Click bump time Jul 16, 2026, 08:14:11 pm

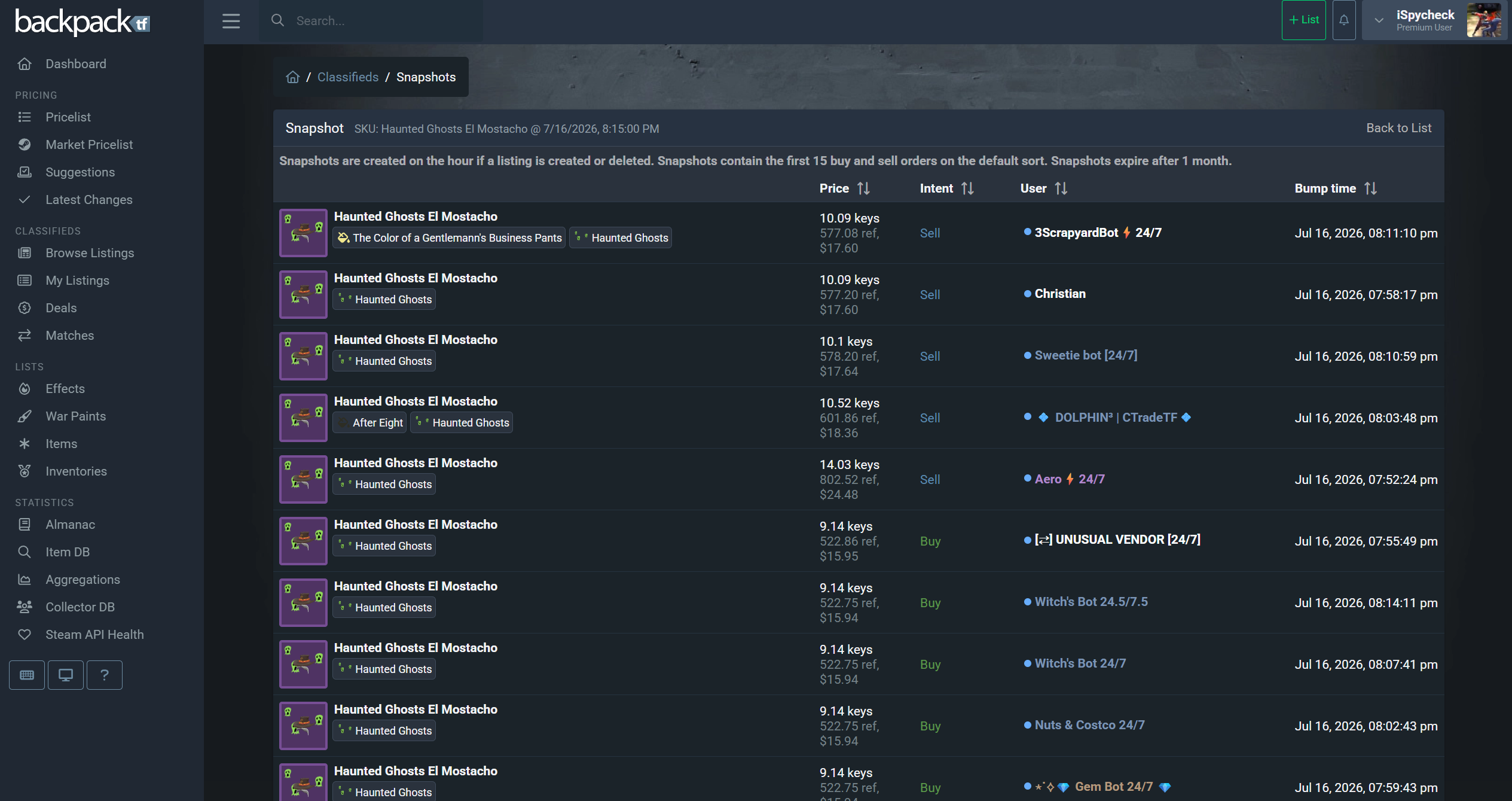pos(1366,603)
